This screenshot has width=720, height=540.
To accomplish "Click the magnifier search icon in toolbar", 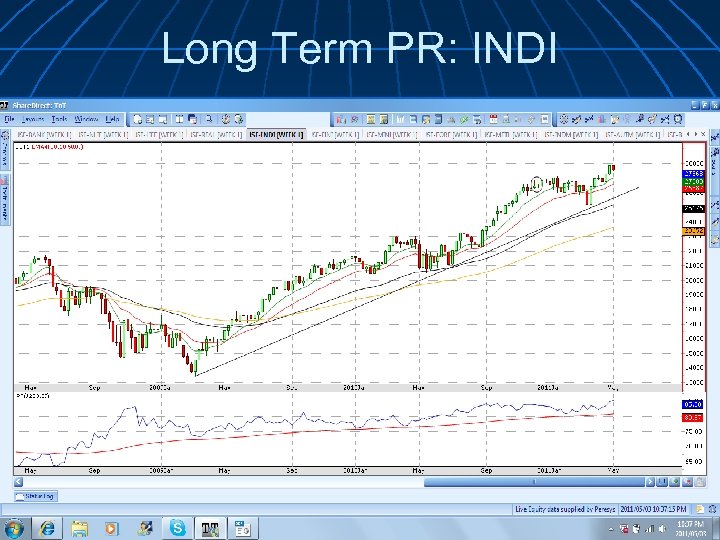I will (x=209, y=119).
